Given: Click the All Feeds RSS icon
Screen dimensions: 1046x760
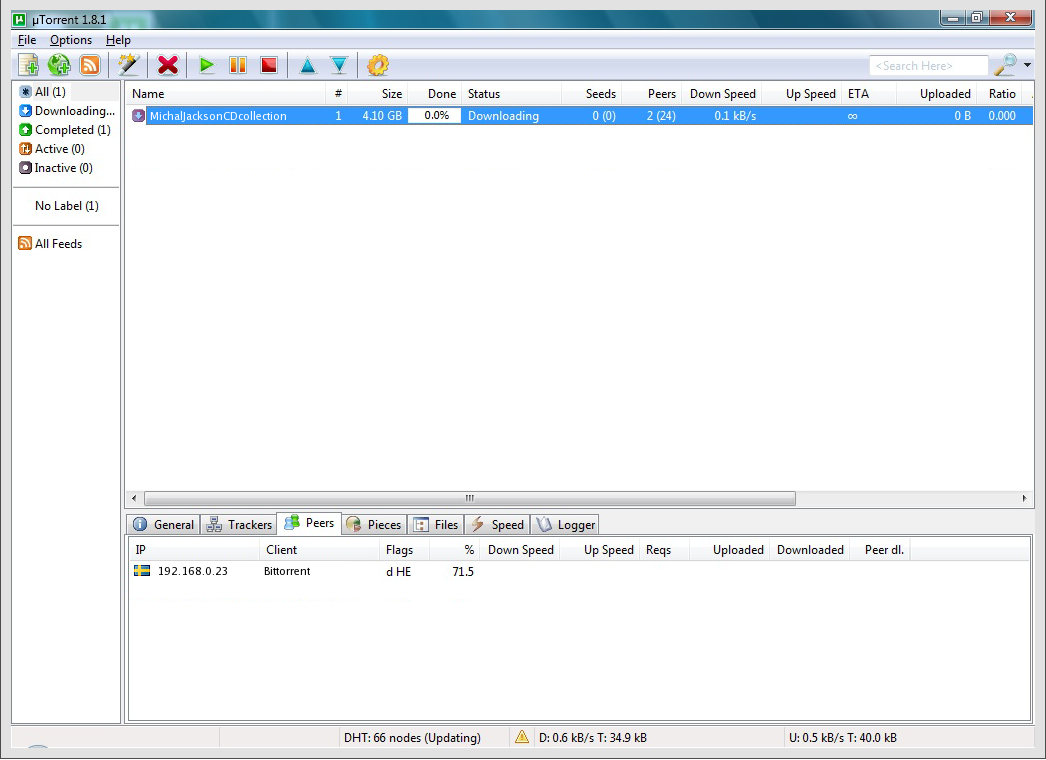Looking at the screenshot, I should 25,244.
